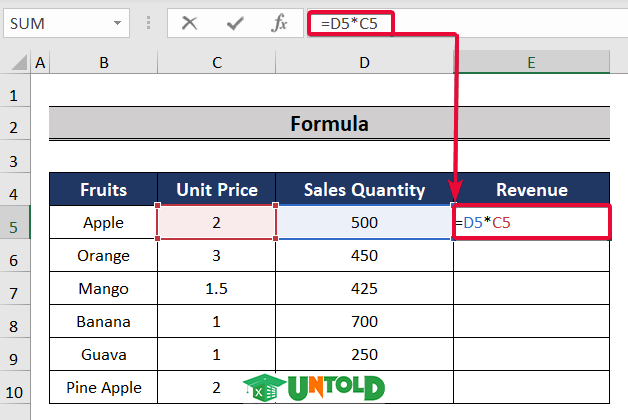Select column D header
The height and width of the screenshot is (420, 628).
pos(365,63)
